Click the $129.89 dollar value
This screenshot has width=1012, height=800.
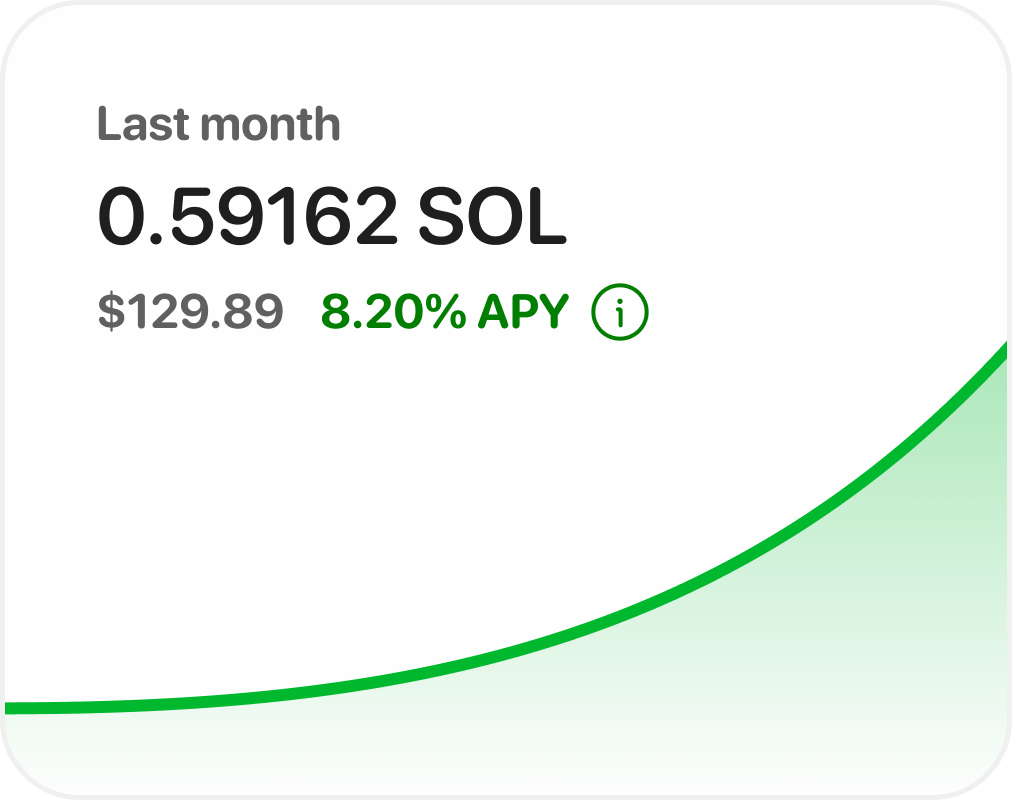pyautogui.click(x=190, y=313)
